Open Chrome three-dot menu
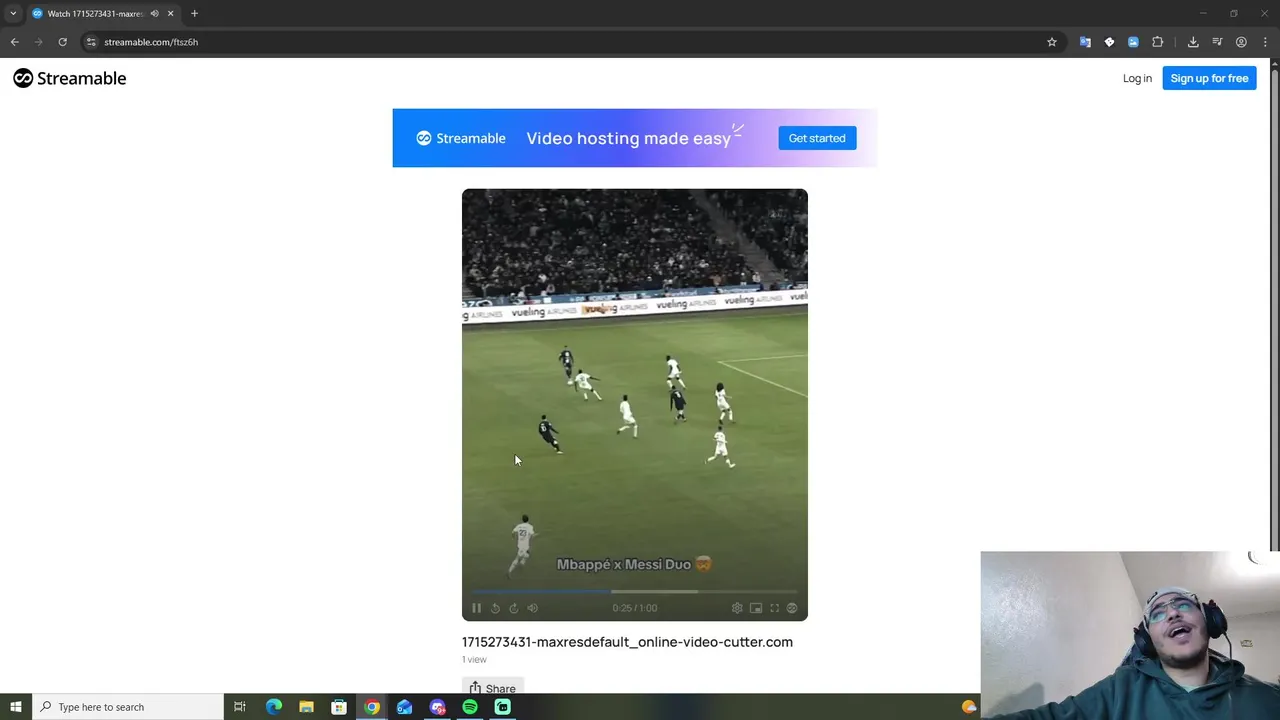Viewport: 1280px width, 720px height. pyautogui.click(x=1266, y=42)
